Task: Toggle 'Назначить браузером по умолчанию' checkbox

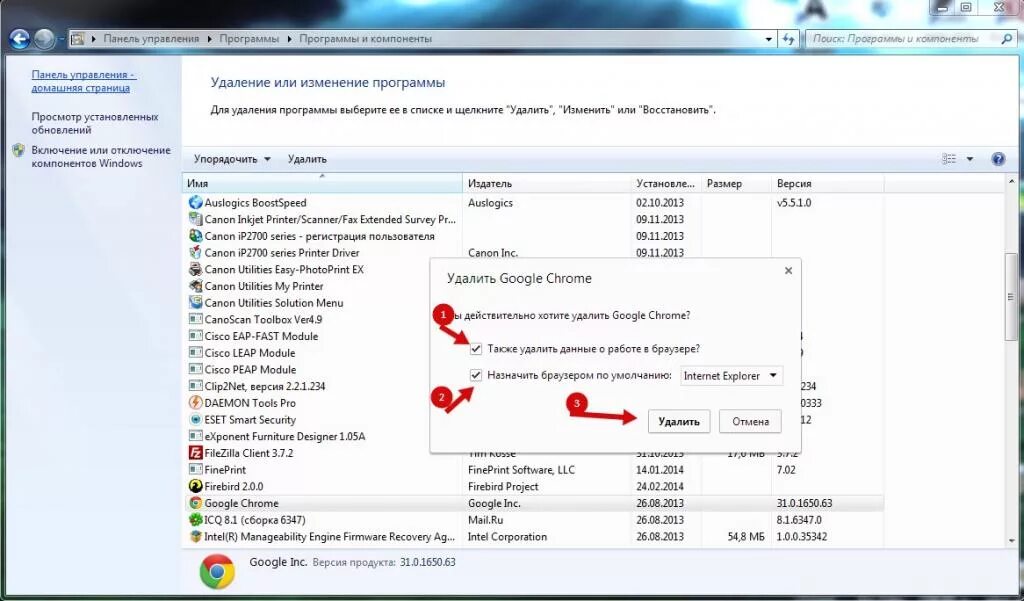Action: [475, 376]
